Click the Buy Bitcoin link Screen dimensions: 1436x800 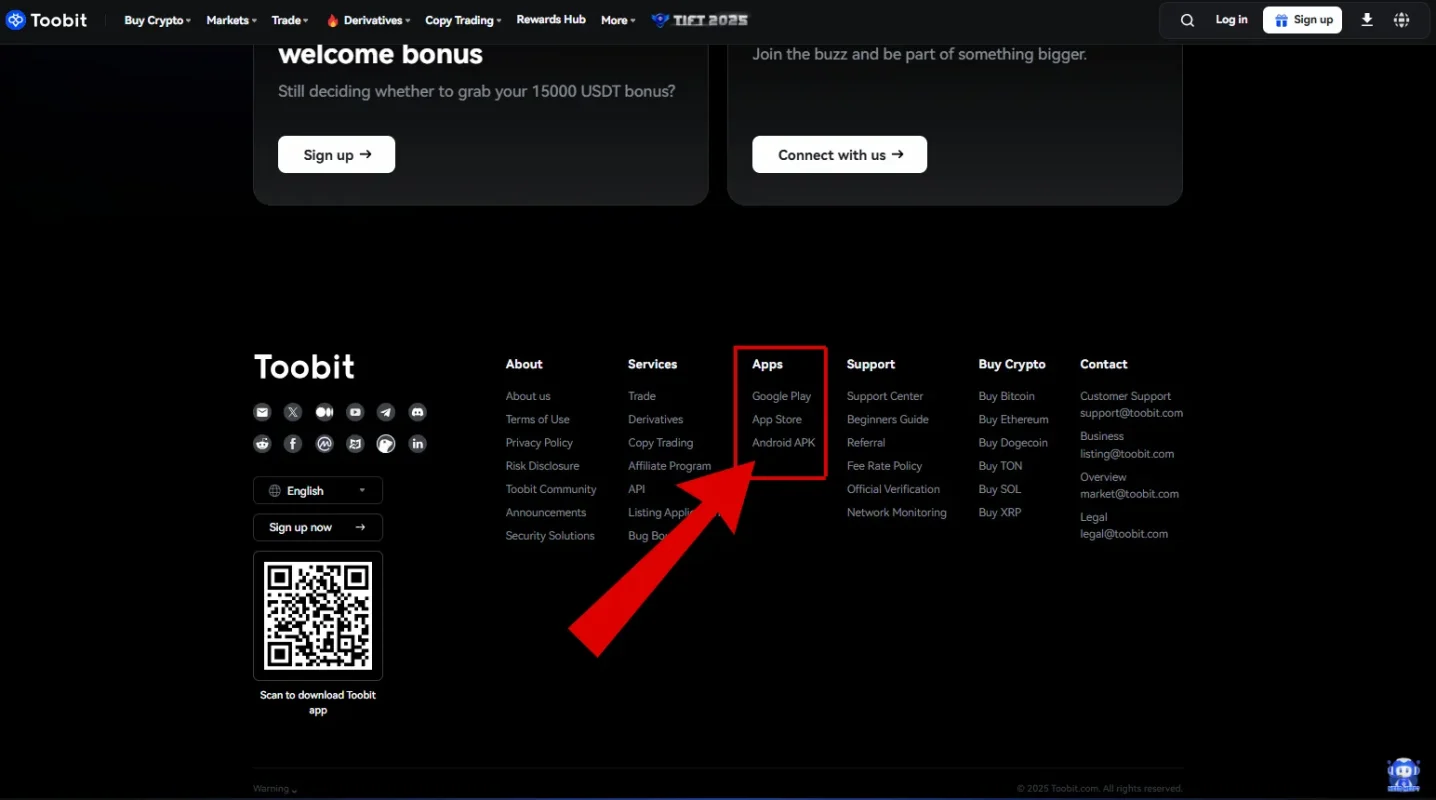point(1007,396)
